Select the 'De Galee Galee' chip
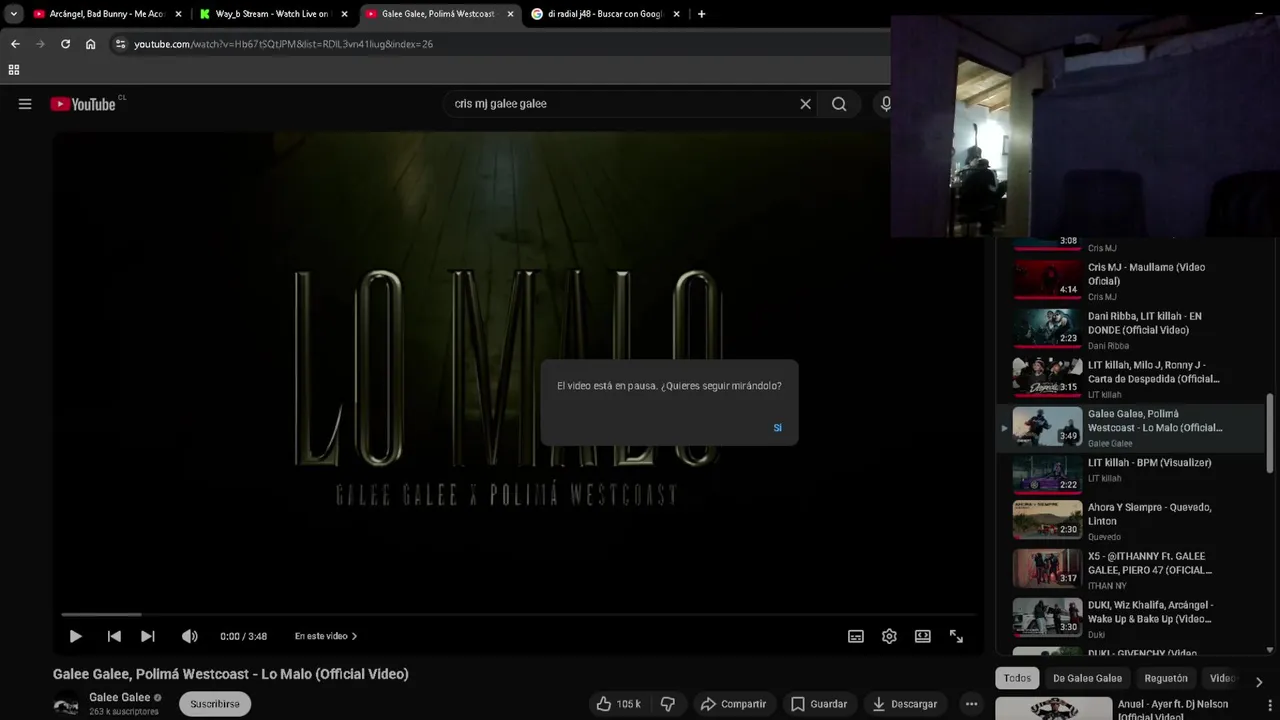 1087,678
